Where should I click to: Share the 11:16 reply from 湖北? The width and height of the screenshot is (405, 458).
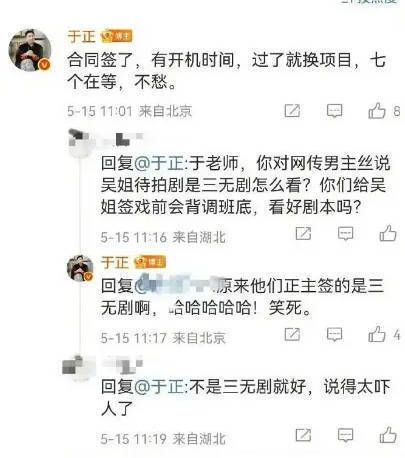[x=303, y=233]
